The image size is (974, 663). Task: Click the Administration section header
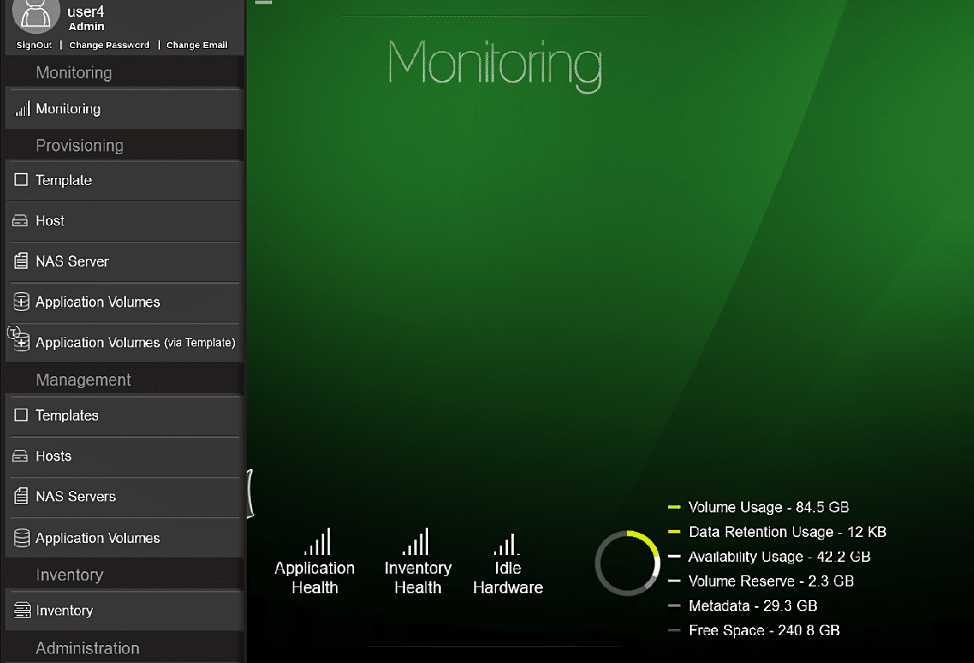tap(88, 648)
